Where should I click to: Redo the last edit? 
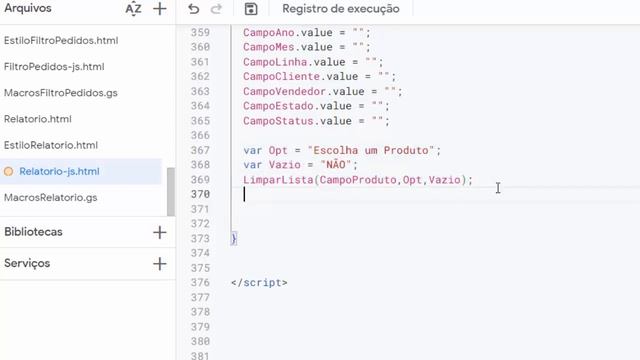(x=216, y=9)
